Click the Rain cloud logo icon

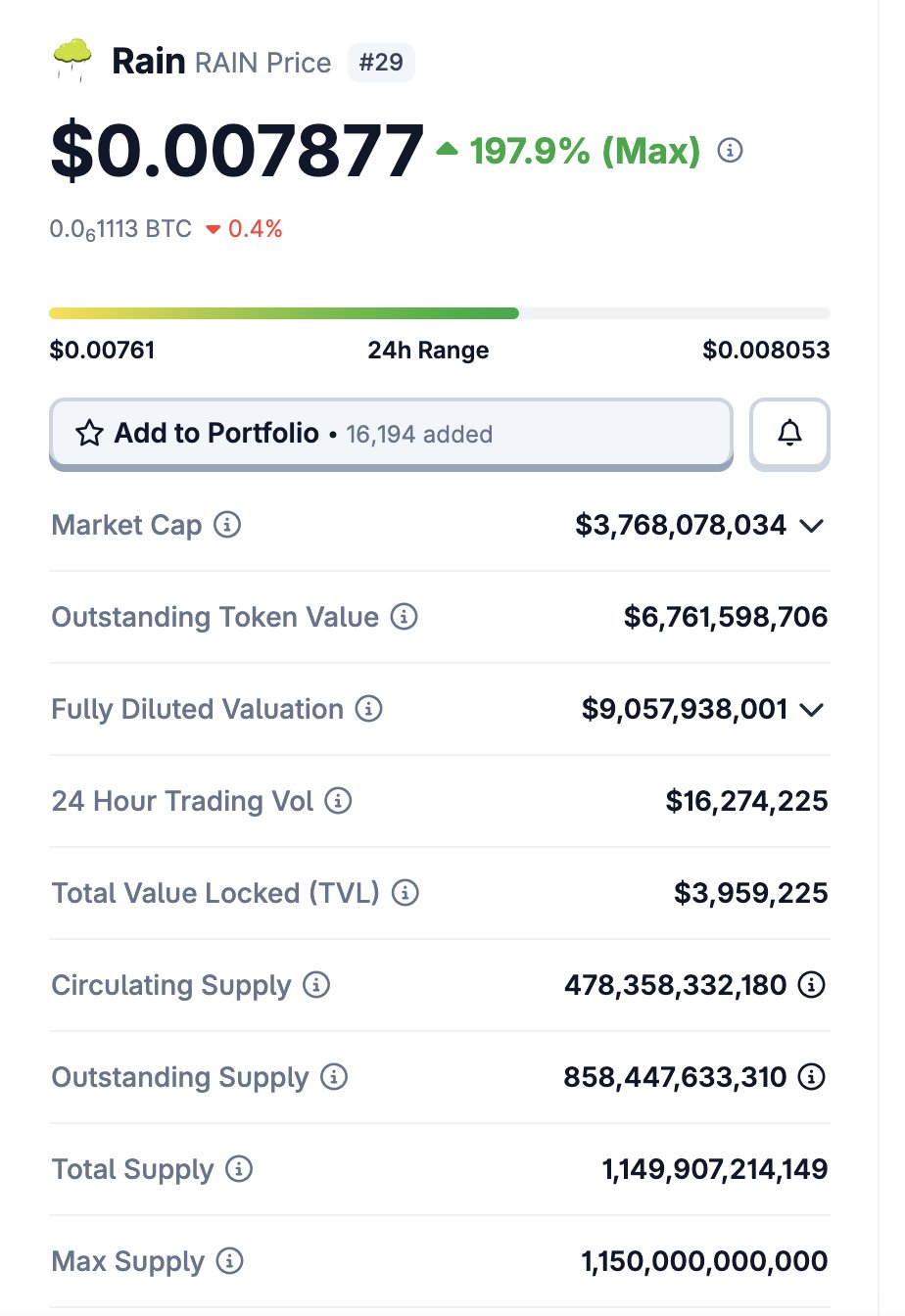pos(72,61)
